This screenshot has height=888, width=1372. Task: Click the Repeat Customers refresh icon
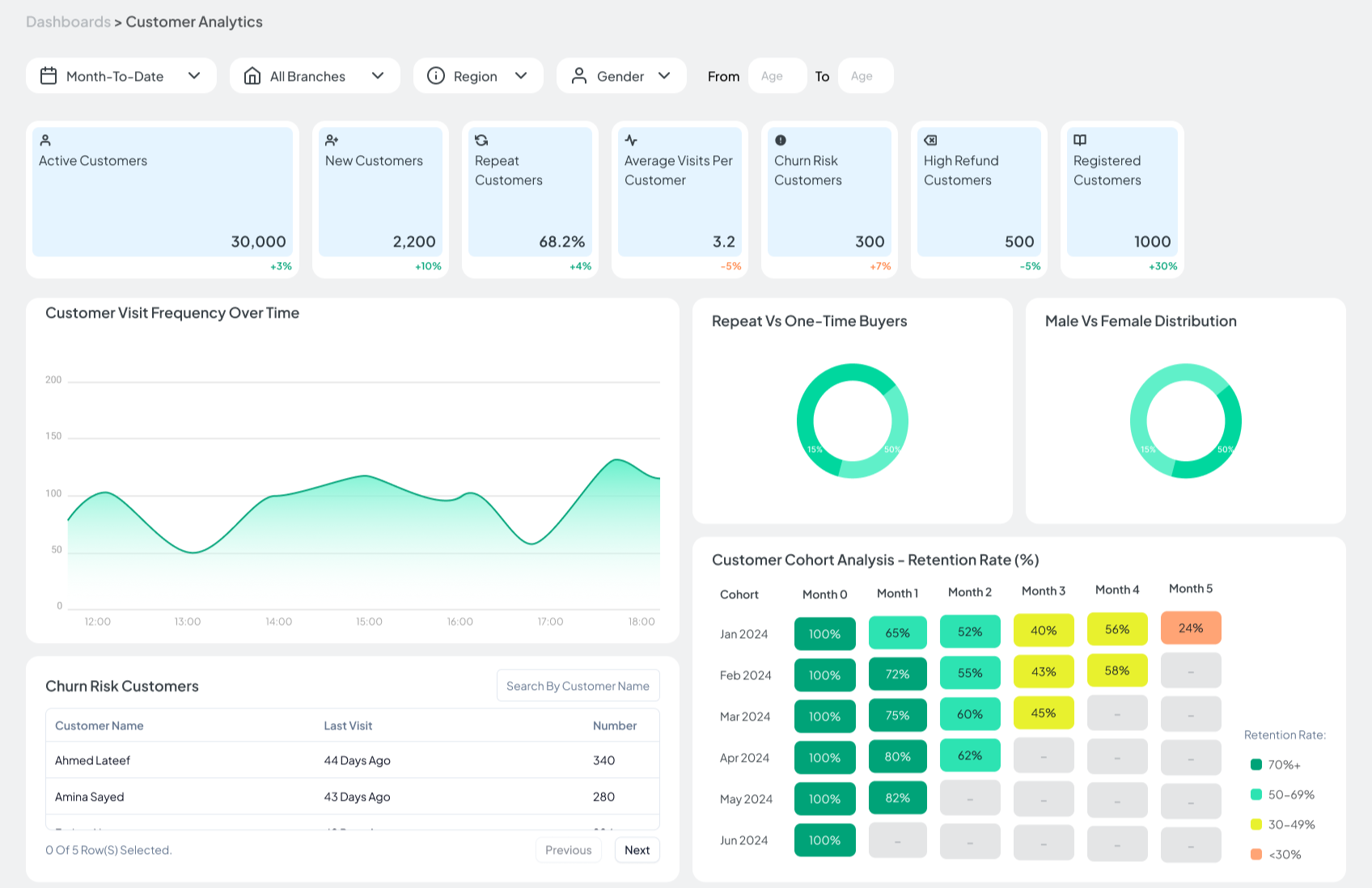tap(481, 140)
